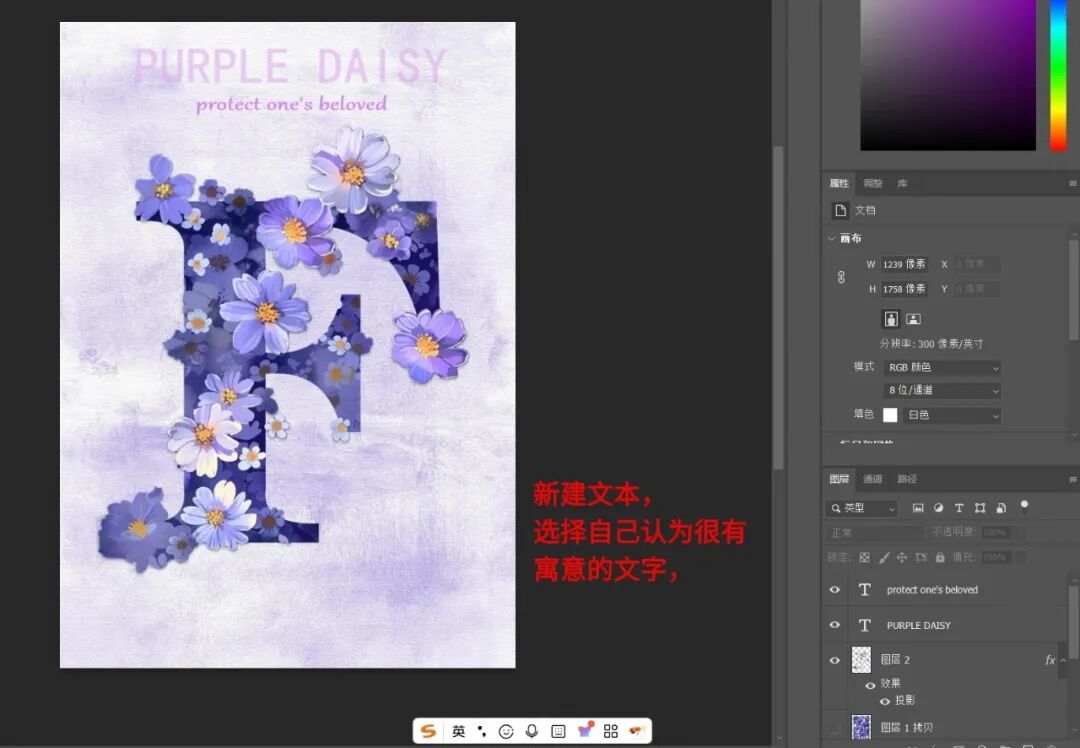Image resolution: width=1080 pixels, height=748 pixels.
Task: Open emoji panel in Sogou input bar
Action: (x=506, y=731)
